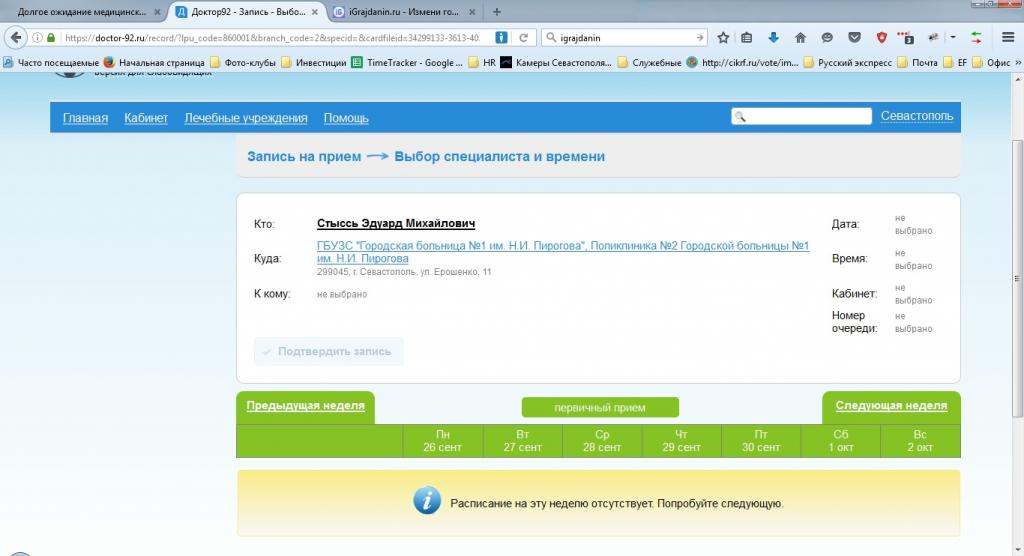
Task: Reload the page with the refresh icon
Action: [x=523, y=38]
